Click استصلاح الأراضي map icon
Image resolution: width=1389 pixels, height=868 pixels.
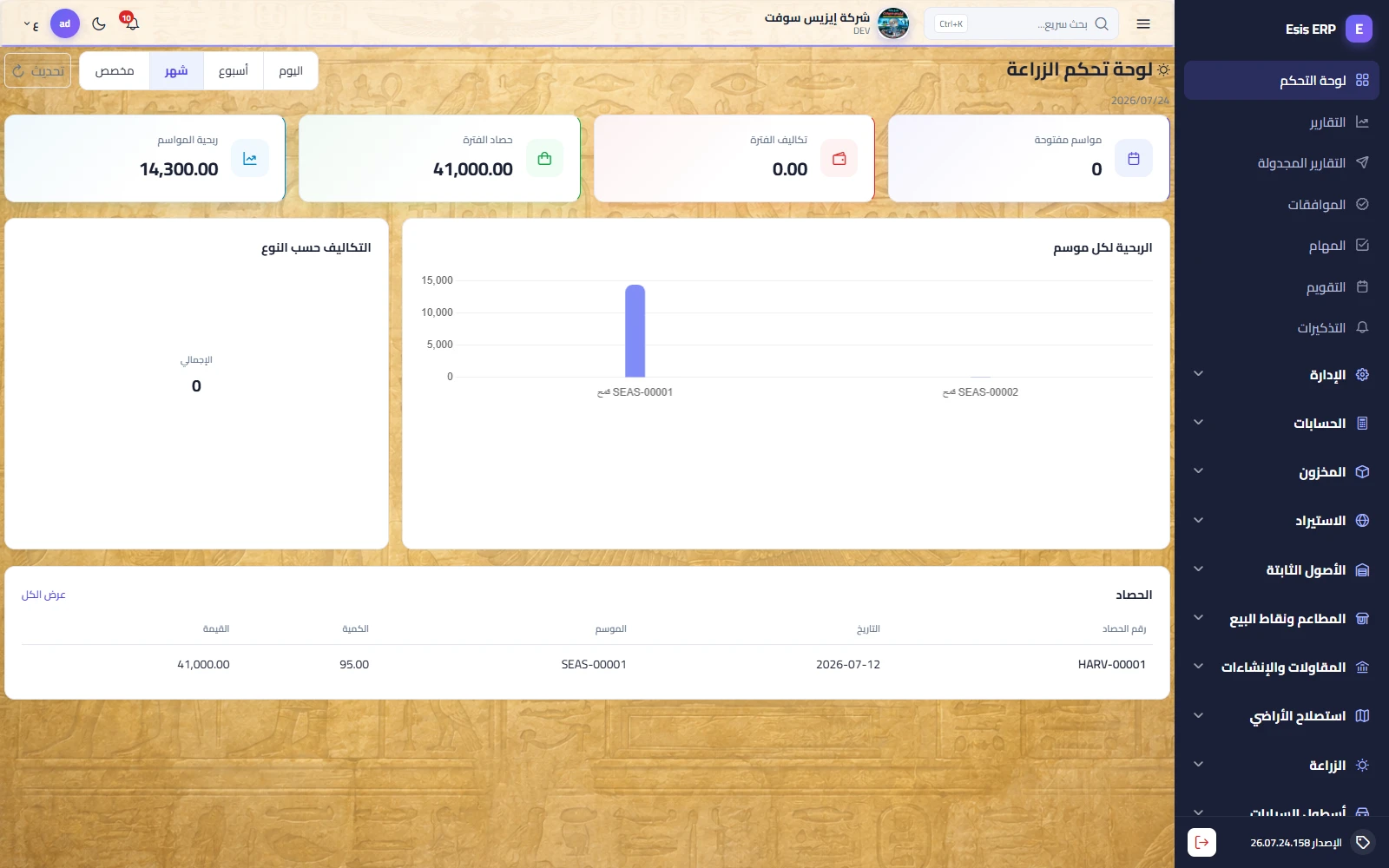pyautogui.click(x=1362, y=716)
